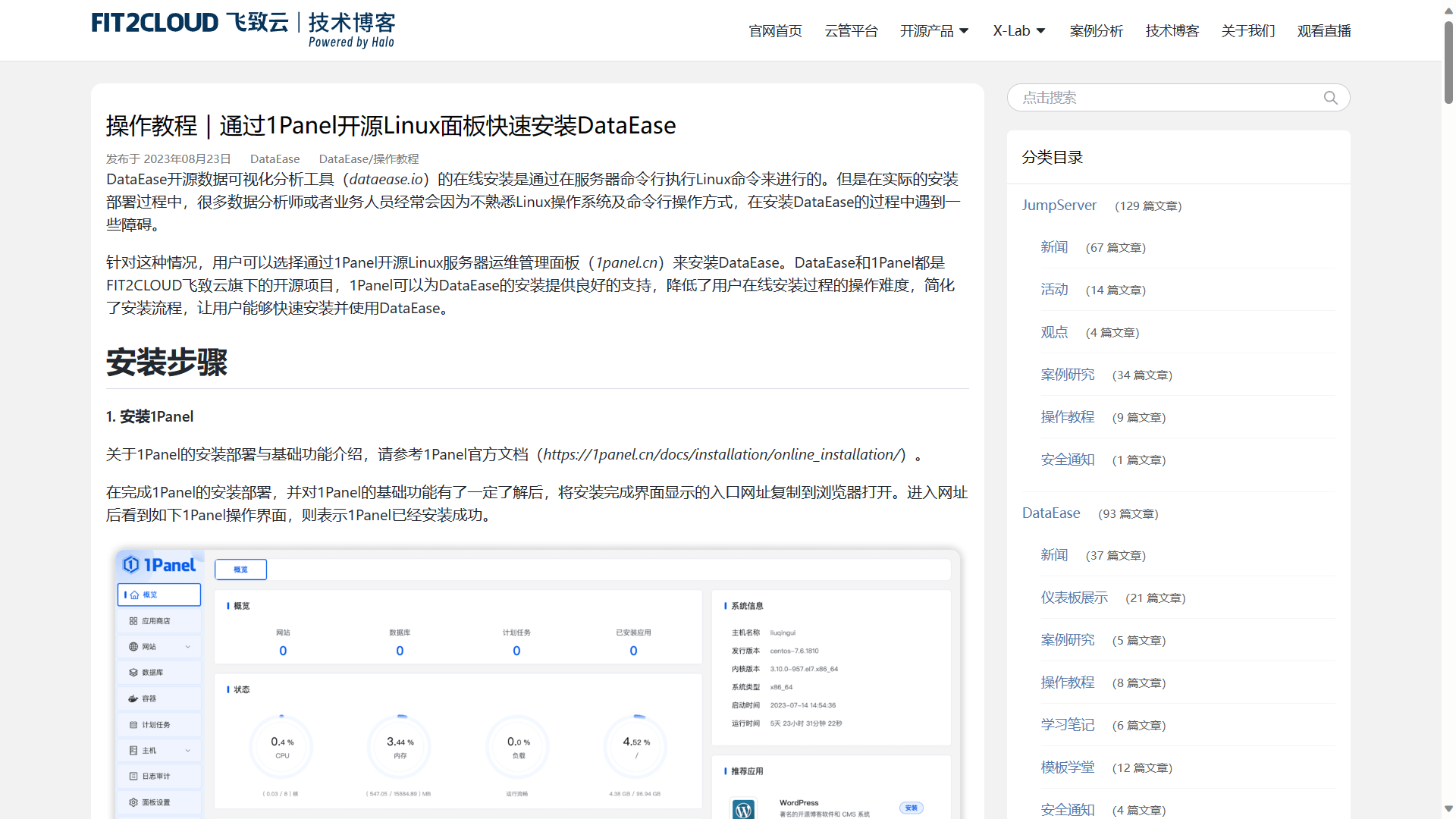Screen dimensions: 1456x819
Task: Open the FIT2CLOUD blog logo home
Action: (x=243, y=30)
